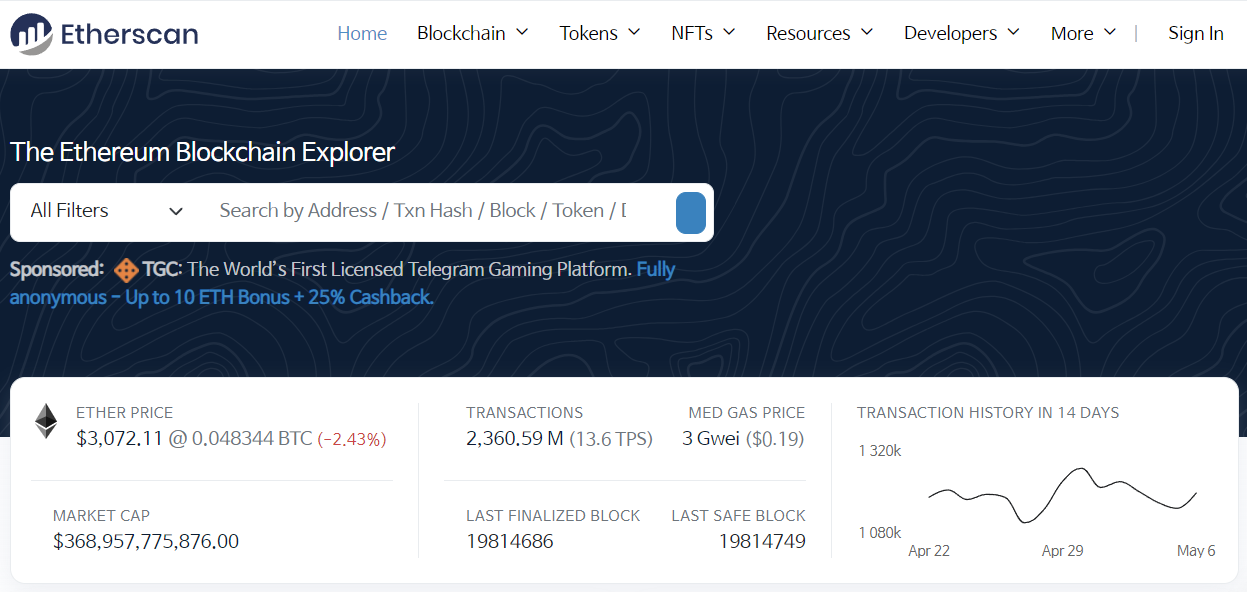Click the (-2.43%) price change
The height and width of the screenshot is (592, 1247).
pyautogui.click(x=352, y=439)
